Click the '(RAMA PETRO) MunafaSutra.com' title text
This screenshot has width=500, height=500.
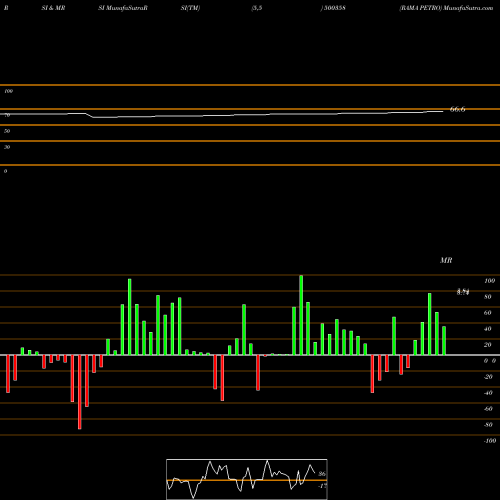(446, 8)
